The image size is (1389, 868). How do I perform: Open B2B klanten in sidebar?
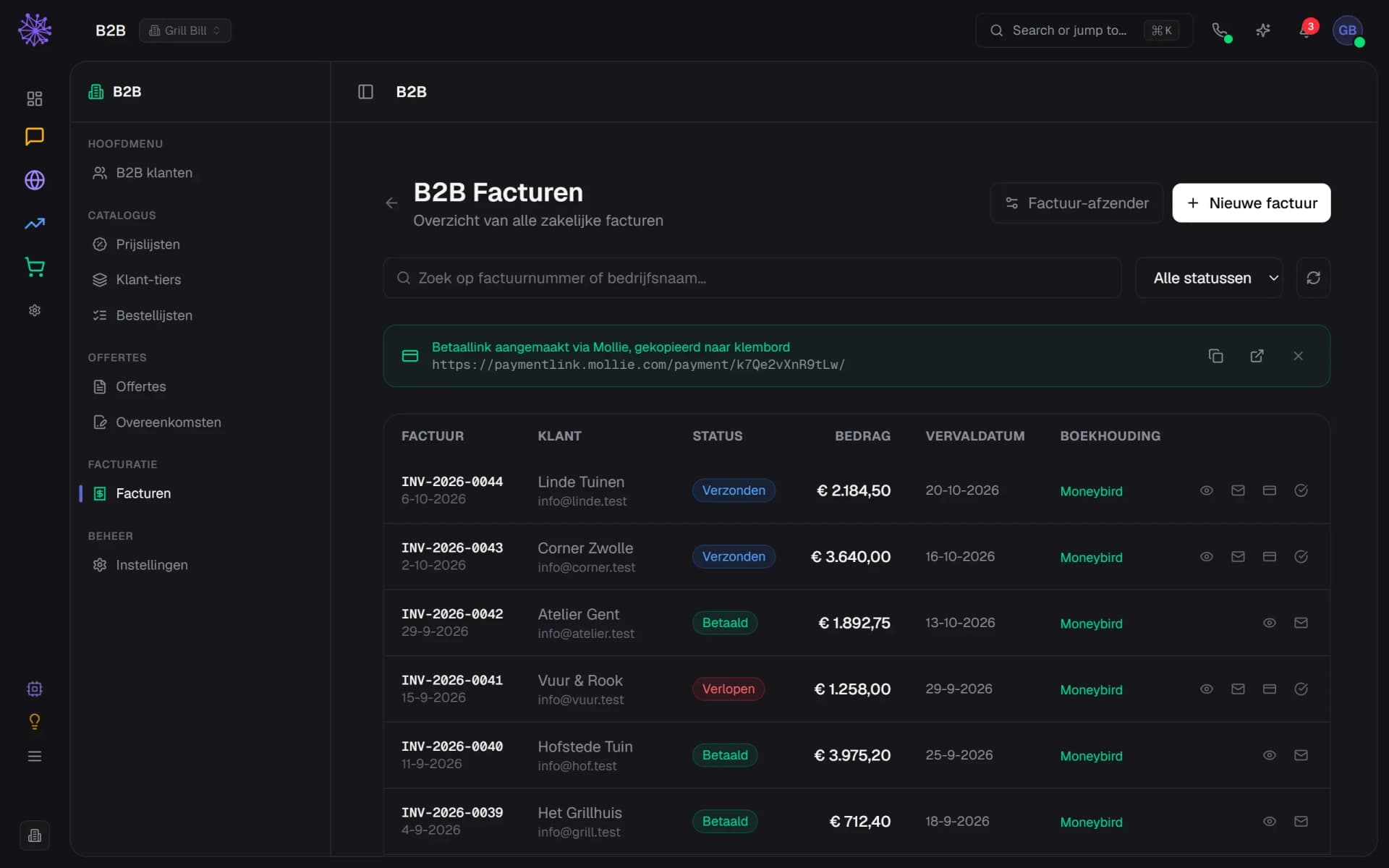[200, 173]
